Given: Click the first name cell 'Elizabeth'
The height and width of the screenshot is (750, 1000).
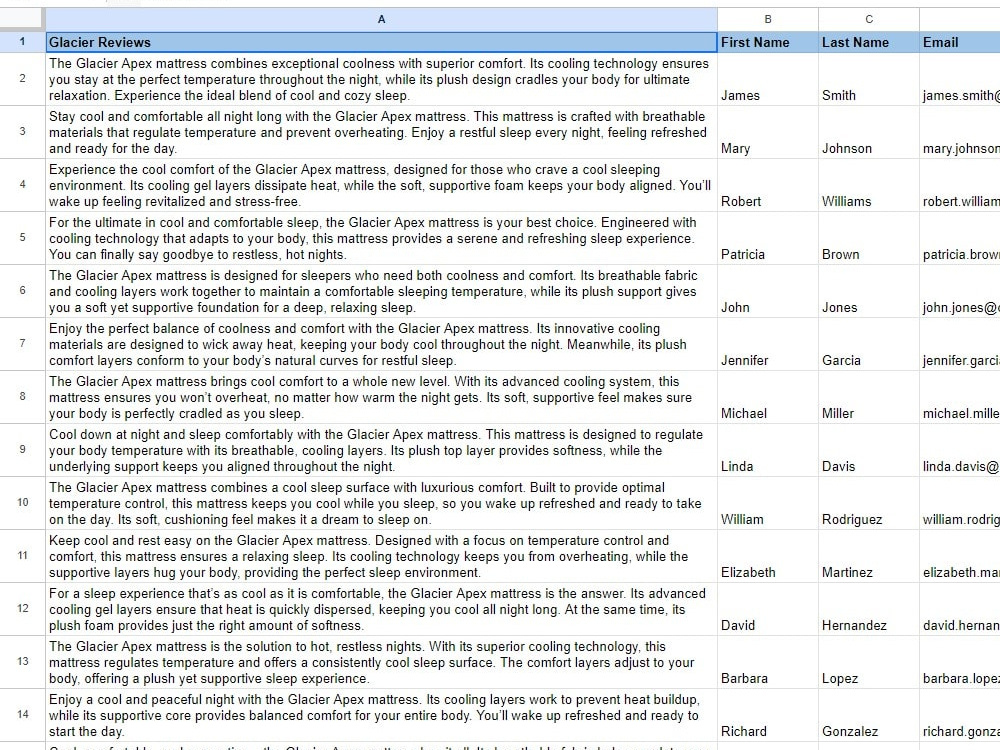Looking at the screenshot, I should pyautogui.click(x=768, y=555).
